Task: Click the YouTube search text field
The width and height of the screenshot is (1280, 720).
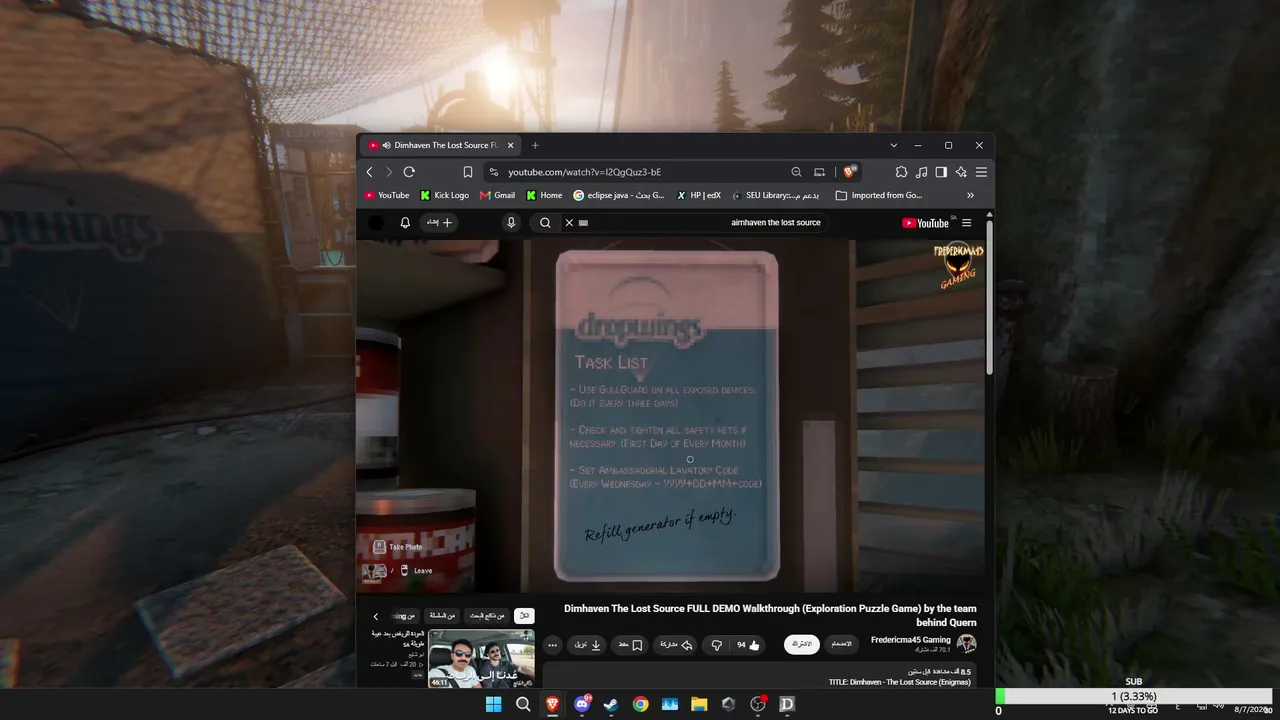Action: (700, 223)
